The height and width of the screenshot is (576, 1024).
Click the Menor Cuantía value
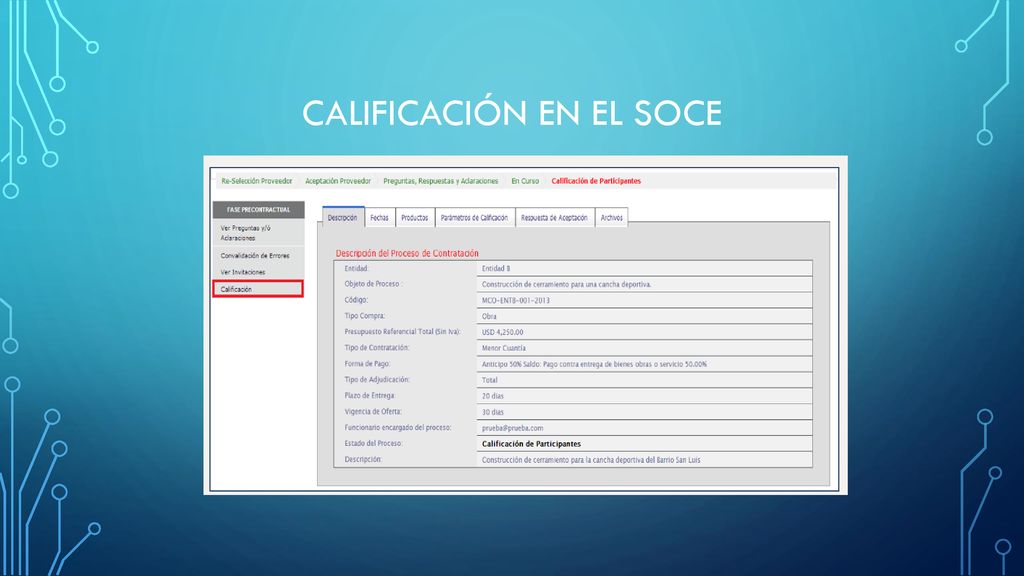click(504, 348)
